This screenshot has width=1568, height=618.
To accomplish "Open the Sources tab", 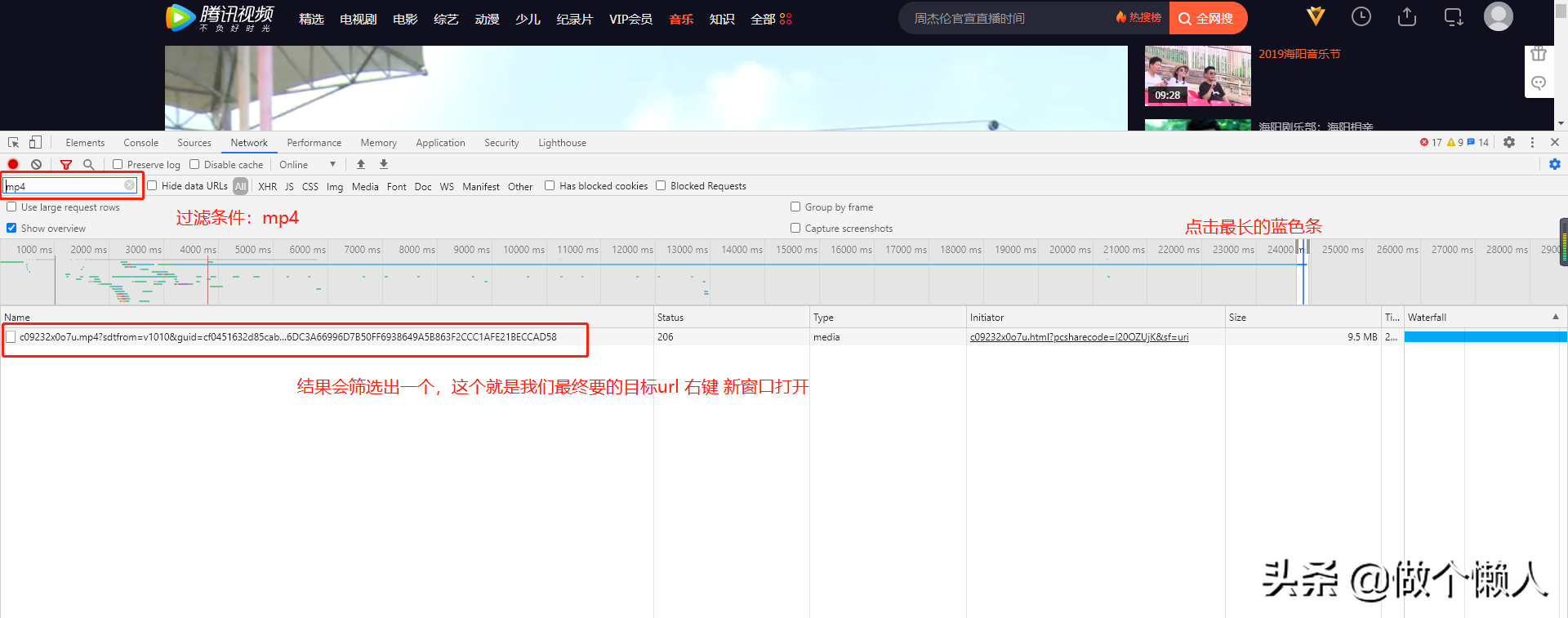I will point(194,142).
